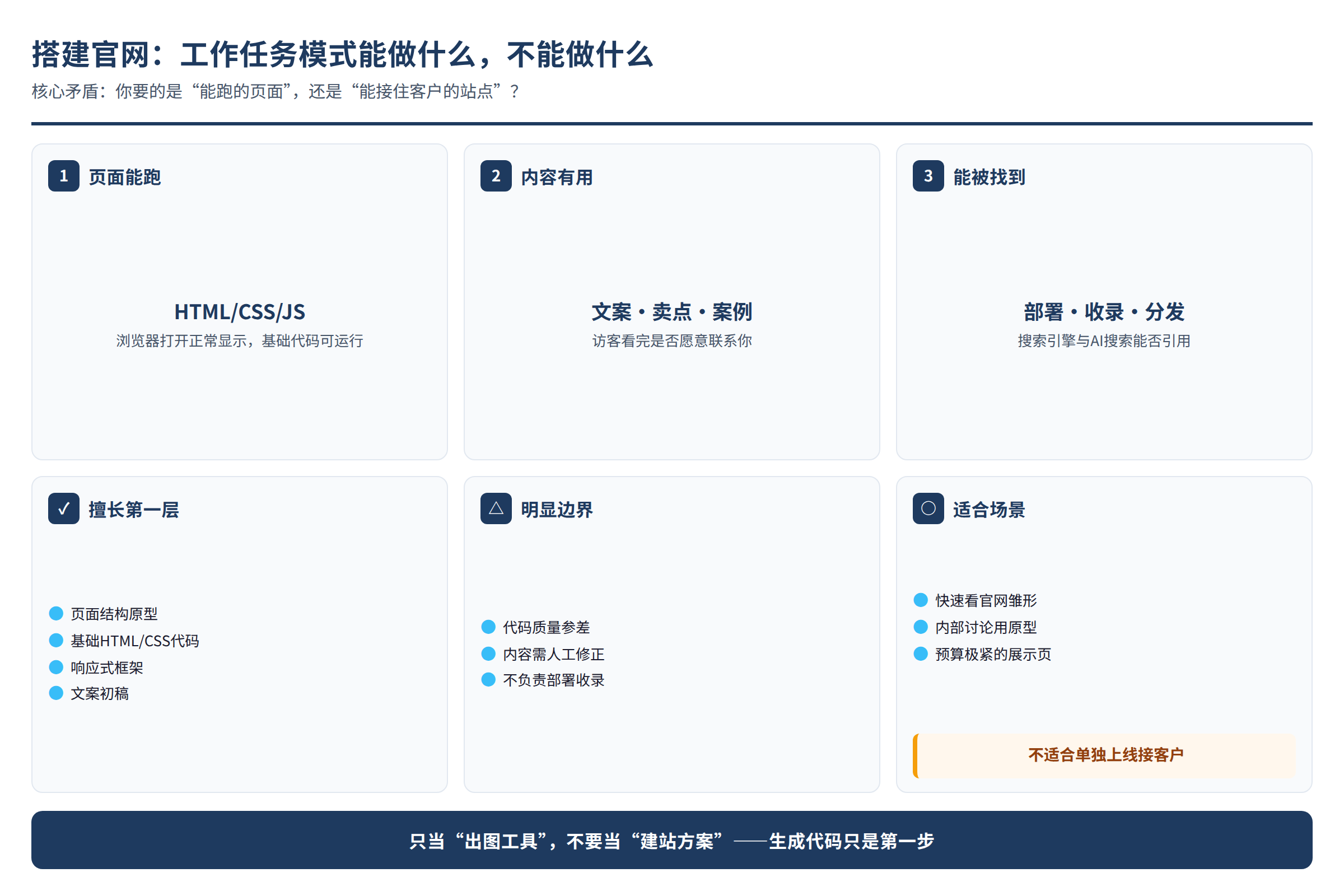Click the text 浏览器打开正常显示，基础代码可运行
Screen dimensions: 1344x896
(240, 341)
